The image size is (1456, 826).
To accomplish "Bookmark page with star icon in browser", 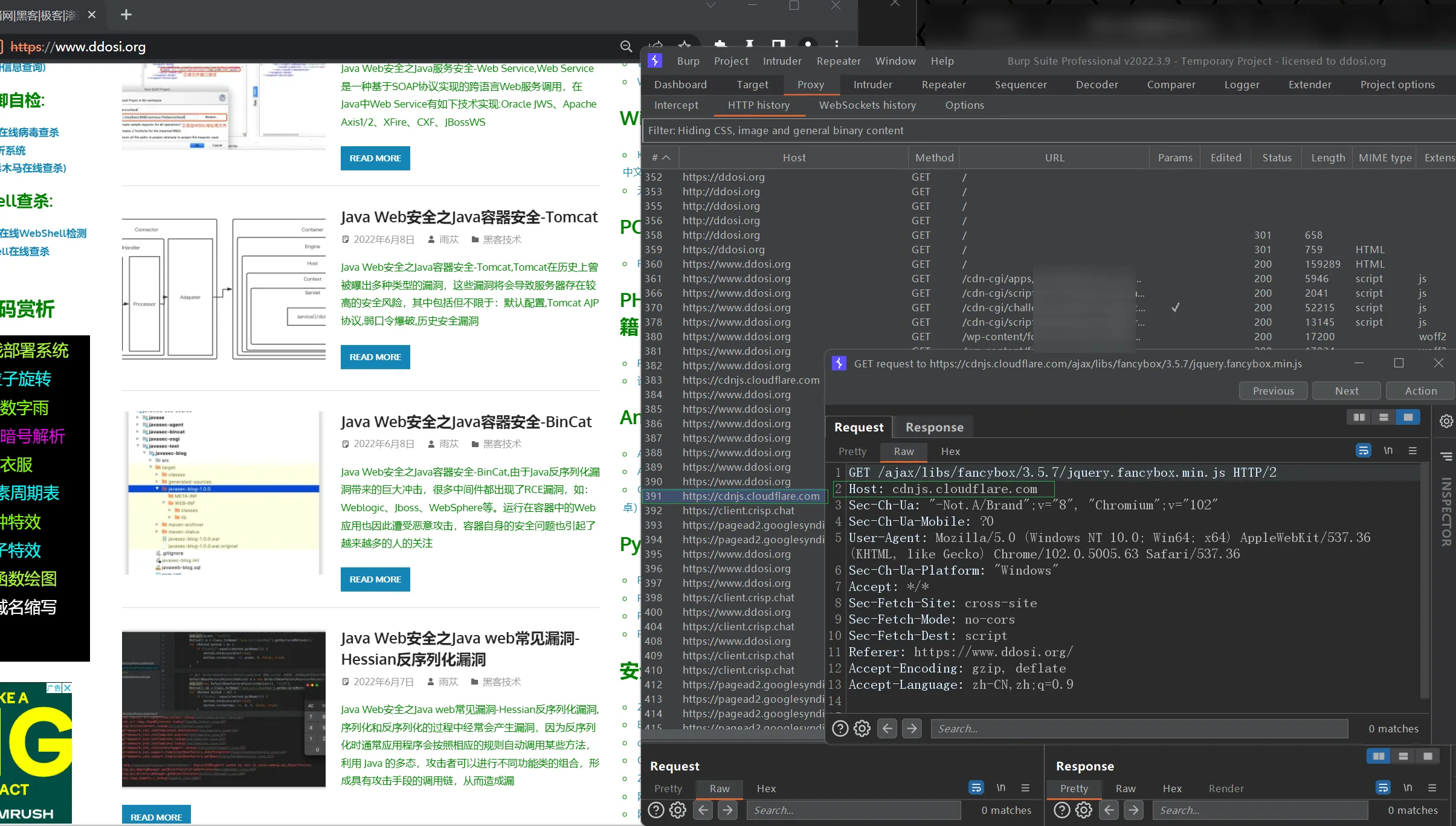I will pos(685,47).
